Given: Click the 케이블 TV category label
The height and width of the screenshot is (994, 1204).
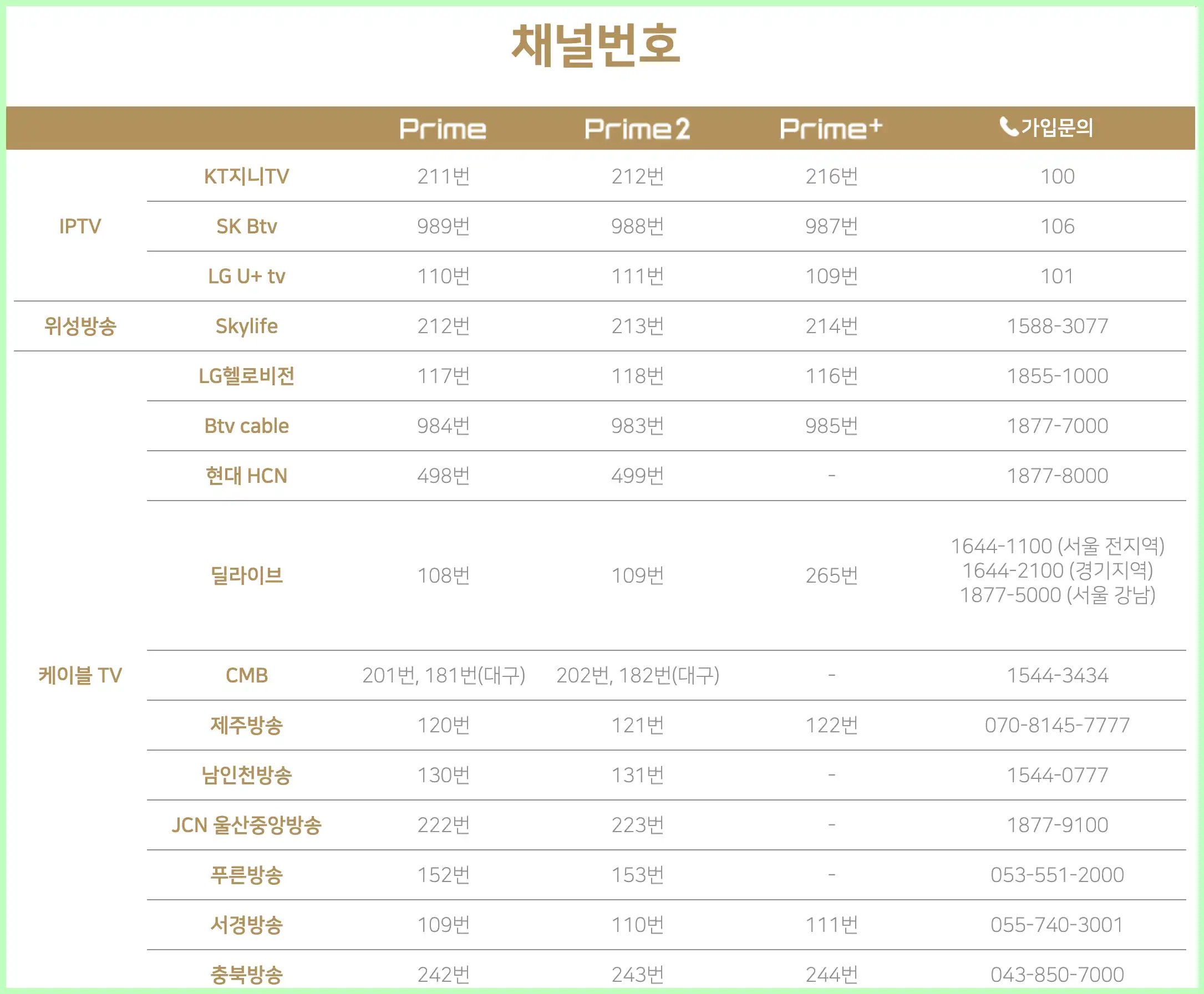Looking at the screenshot, I should pos(80,675).
